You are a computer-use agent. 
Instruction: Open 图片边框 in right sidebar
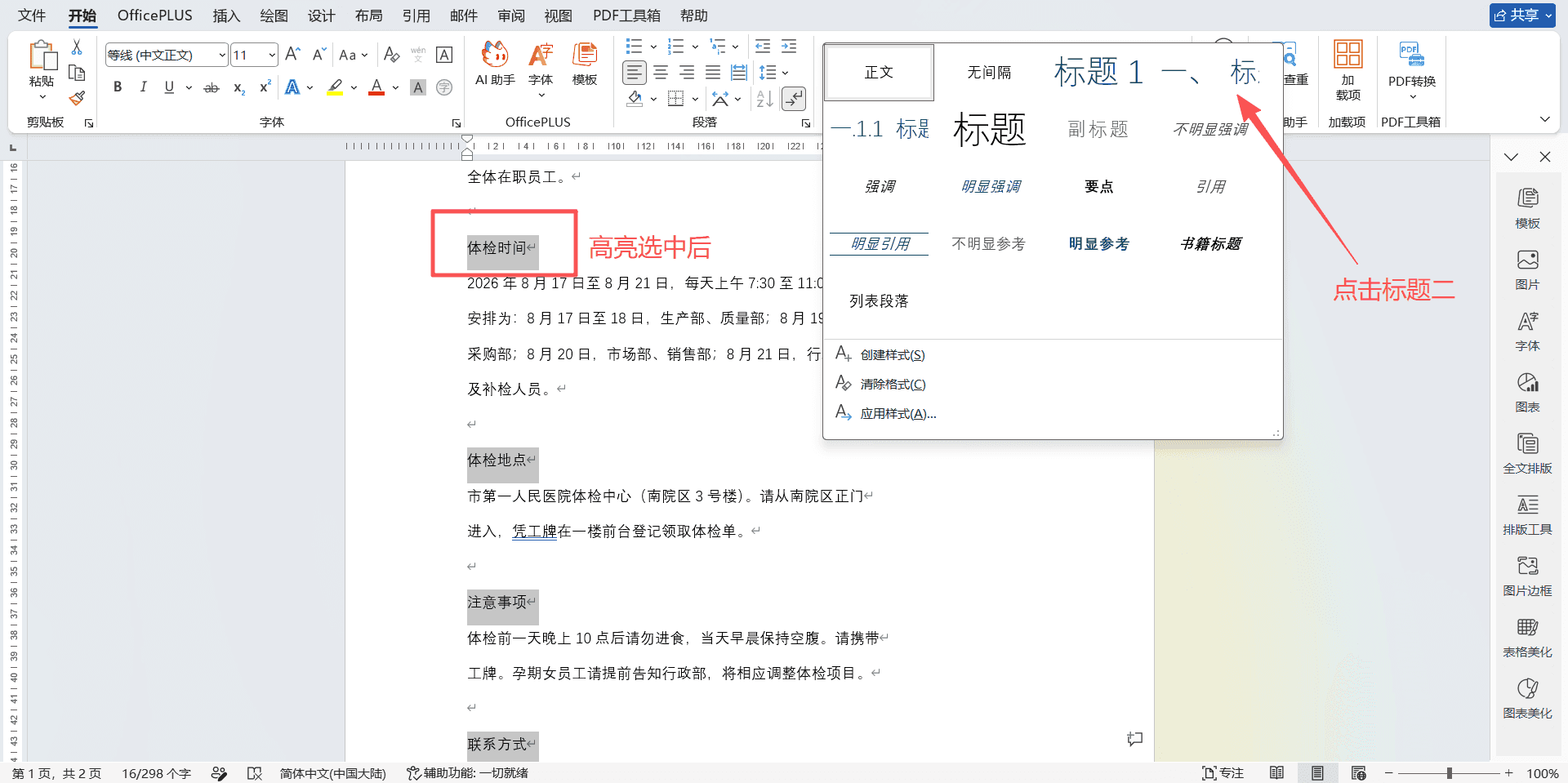[x=1527, y=576]
